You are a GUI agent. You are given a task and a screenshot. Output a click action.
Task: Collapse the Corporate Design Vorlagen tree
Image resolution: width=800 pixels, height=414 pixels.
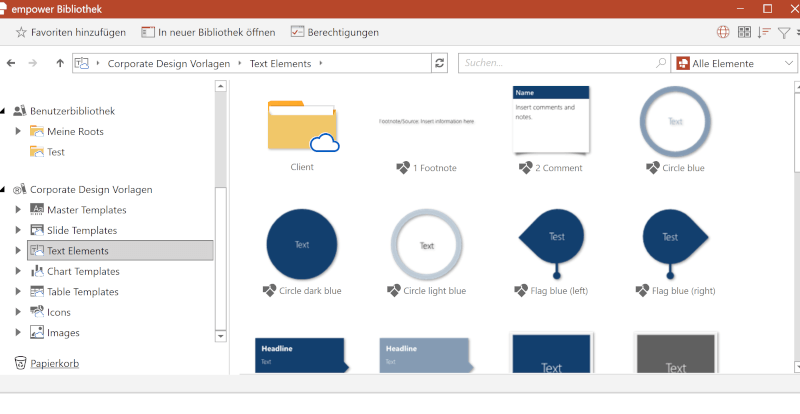(x=3, y=190)
